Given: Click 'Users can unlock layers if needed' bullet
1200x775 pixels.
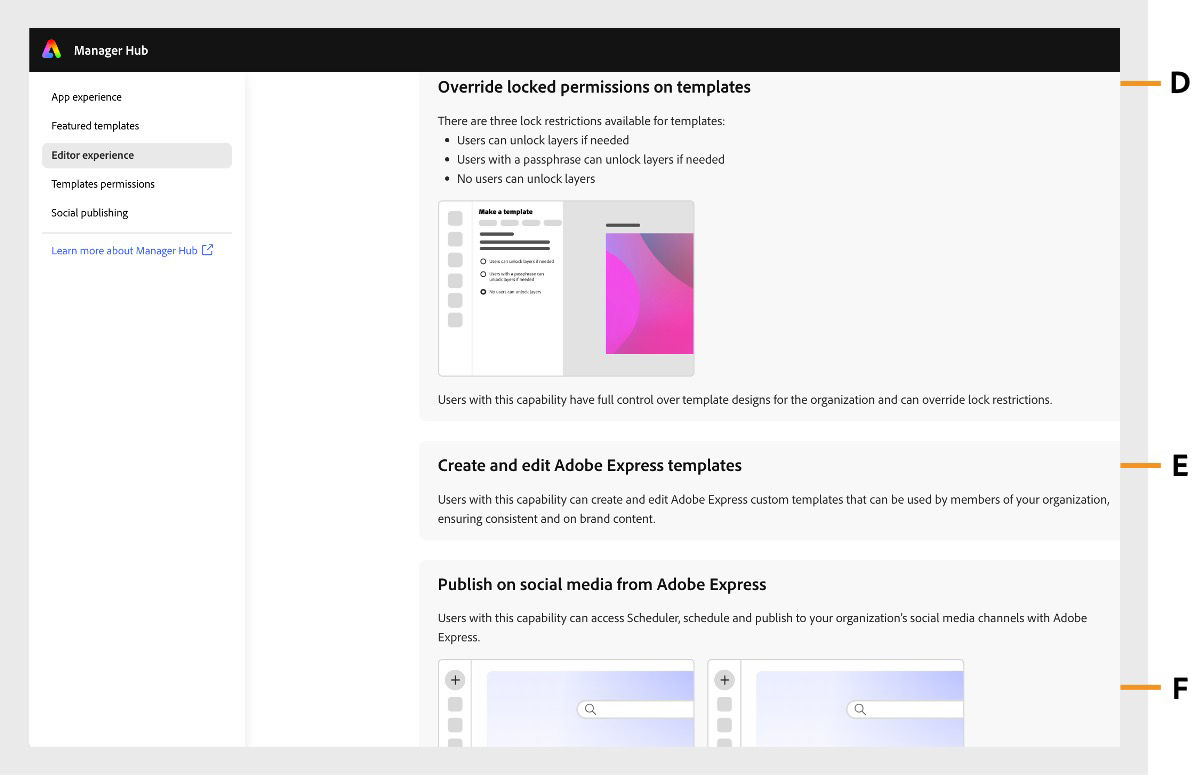Looking at the screenshot, I should pyautogui.click(x=543, y=140).
